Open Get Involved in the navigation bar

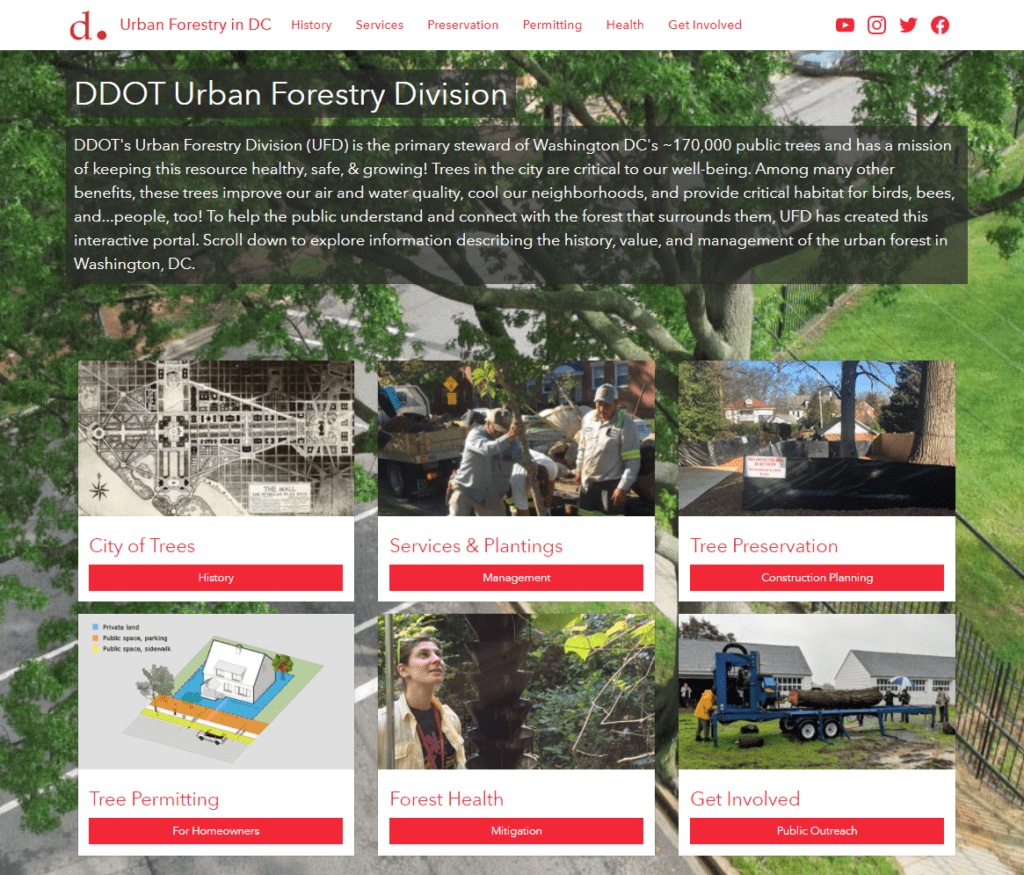click(705, 25)
